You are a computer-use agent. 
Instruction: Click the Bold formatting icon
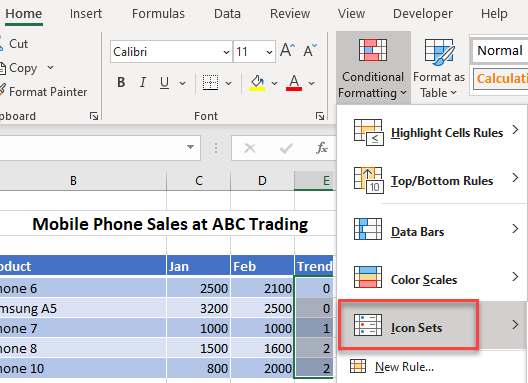(x=121, y=83)
